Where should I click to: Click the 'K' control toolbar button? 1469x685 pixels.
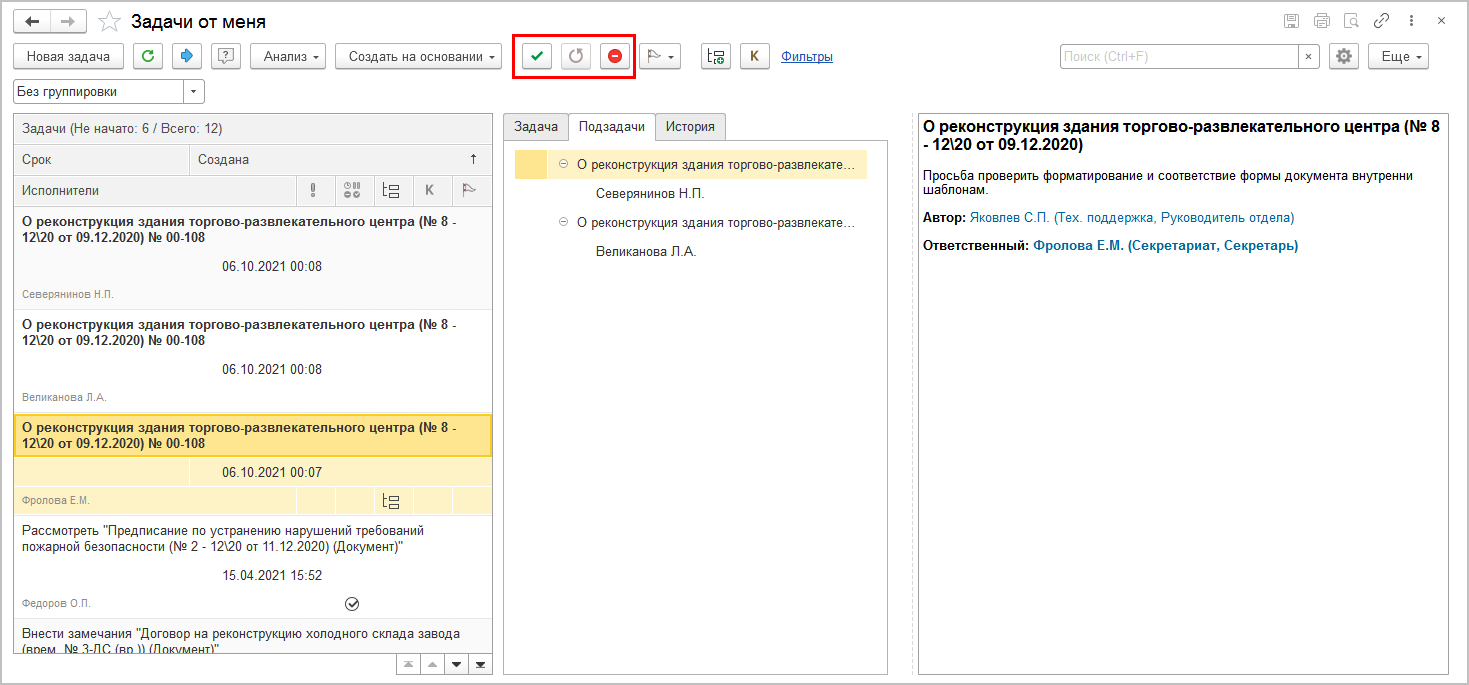click(754, 57)
